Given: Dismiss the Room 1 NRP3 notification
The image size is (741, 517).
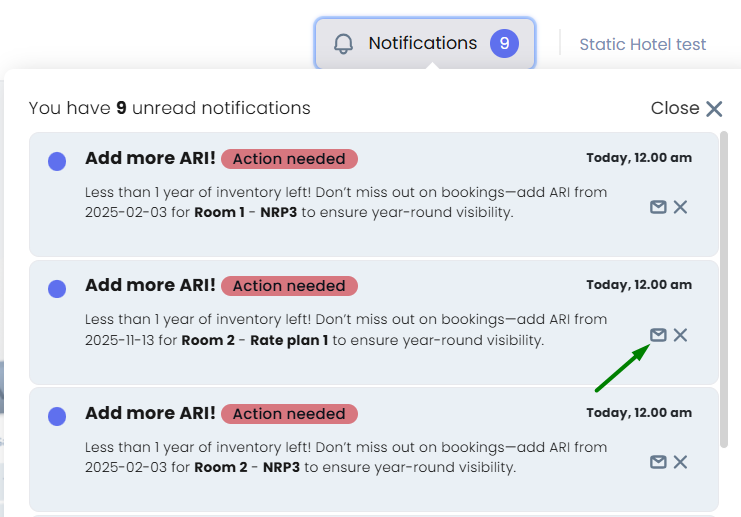Looking at the screenshot, I should pos(680,207).
